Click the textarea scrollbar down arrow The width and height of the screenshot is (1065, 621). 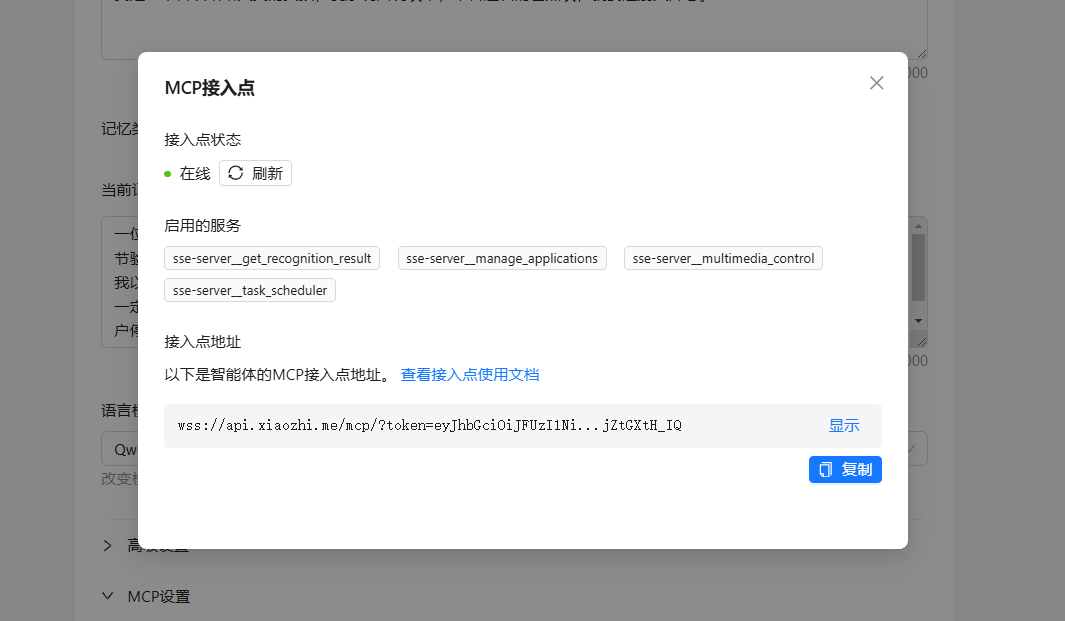[x=918, y=319]
